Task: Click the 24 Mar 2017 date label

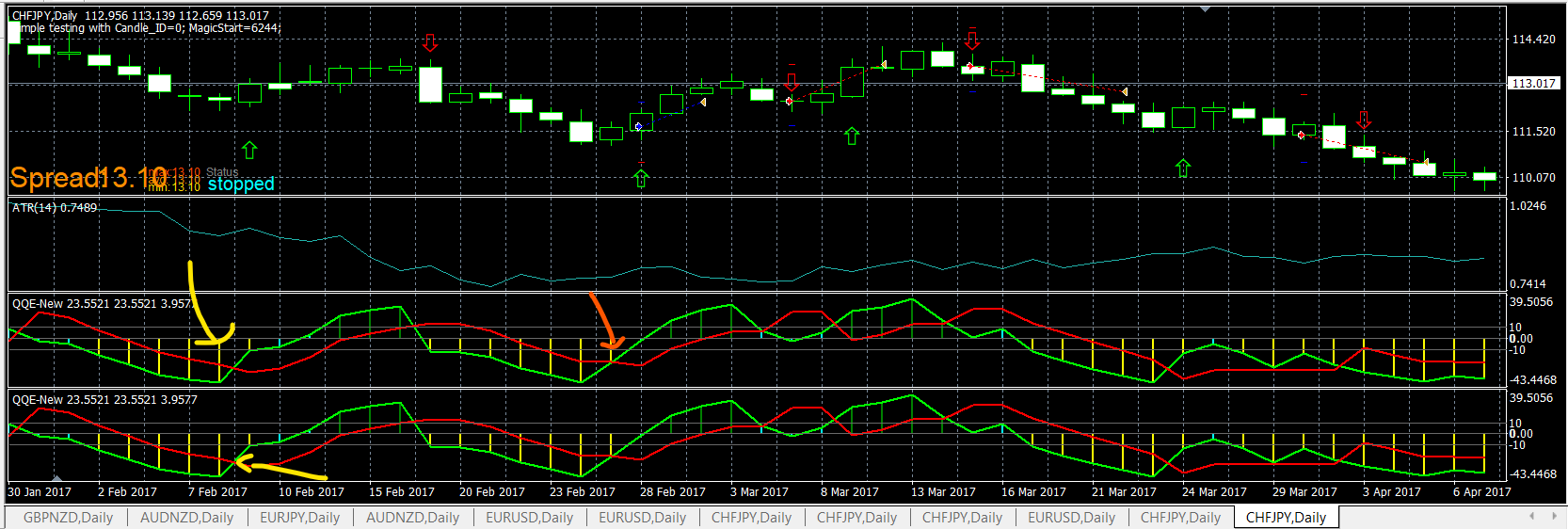Action: (1214, 491)
